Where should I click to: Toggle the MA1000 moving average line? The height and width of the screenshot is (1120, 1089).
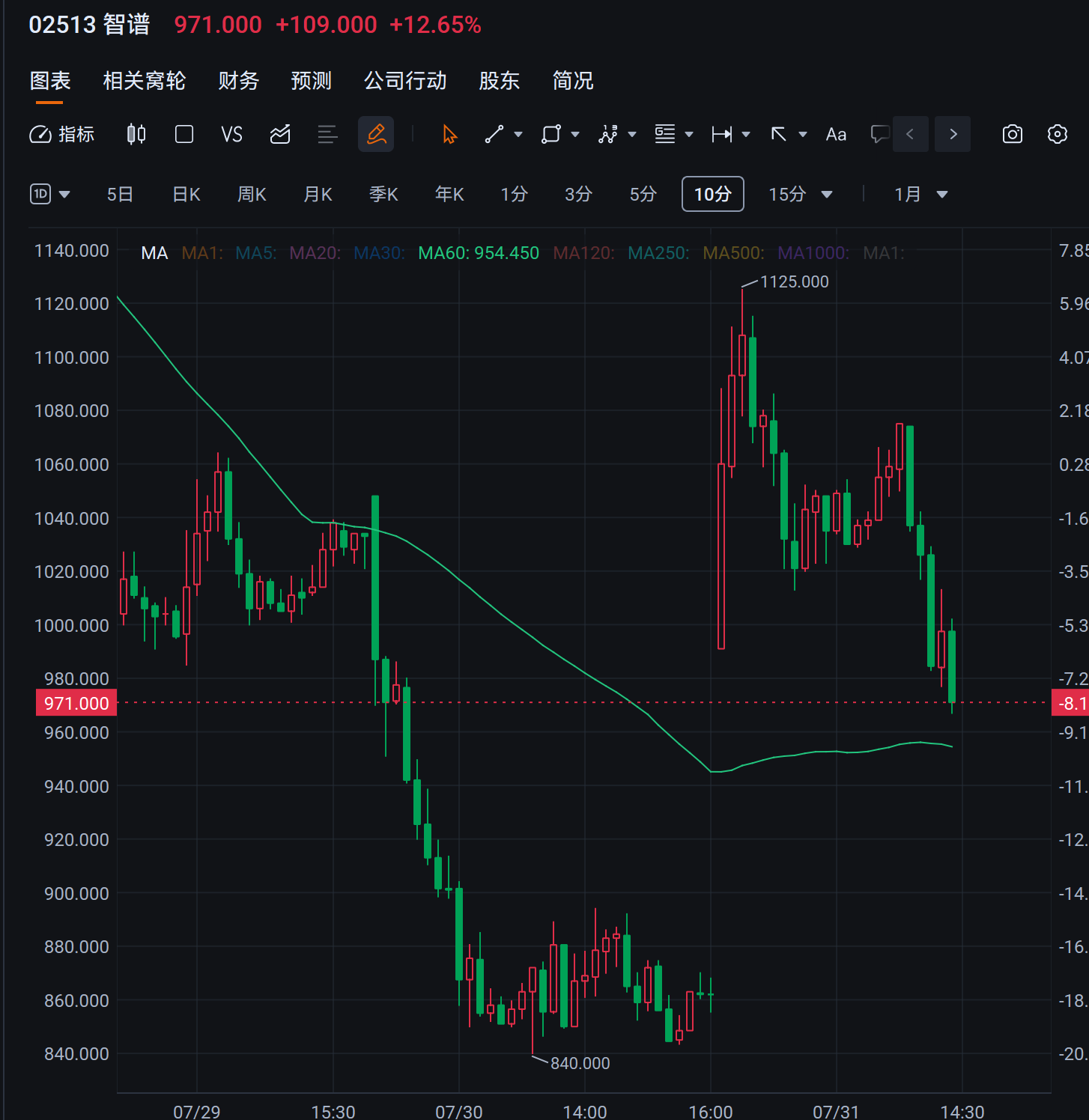point(814,253)
